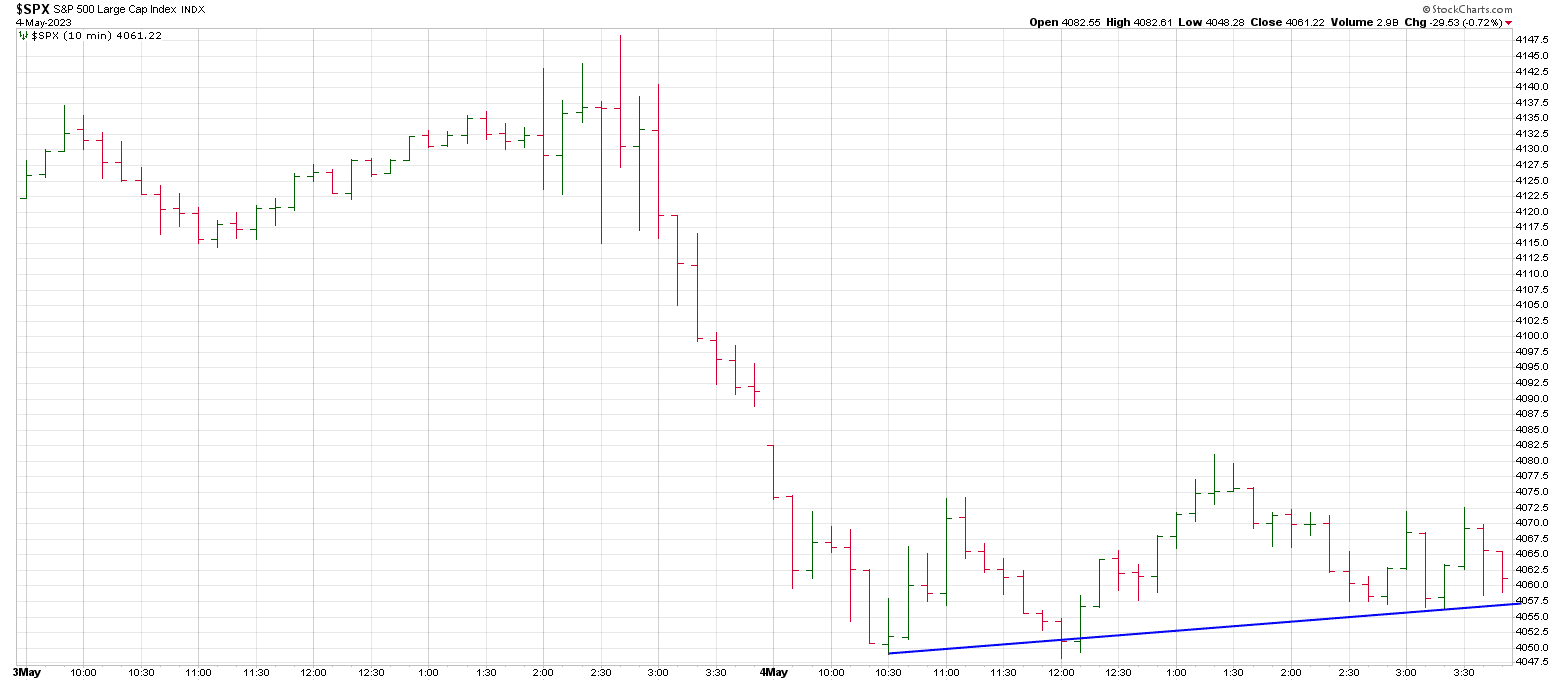Click the Open 4082.55 value
The width and height of the screenshot is (1565, 681).
[x=1065, y=22]
